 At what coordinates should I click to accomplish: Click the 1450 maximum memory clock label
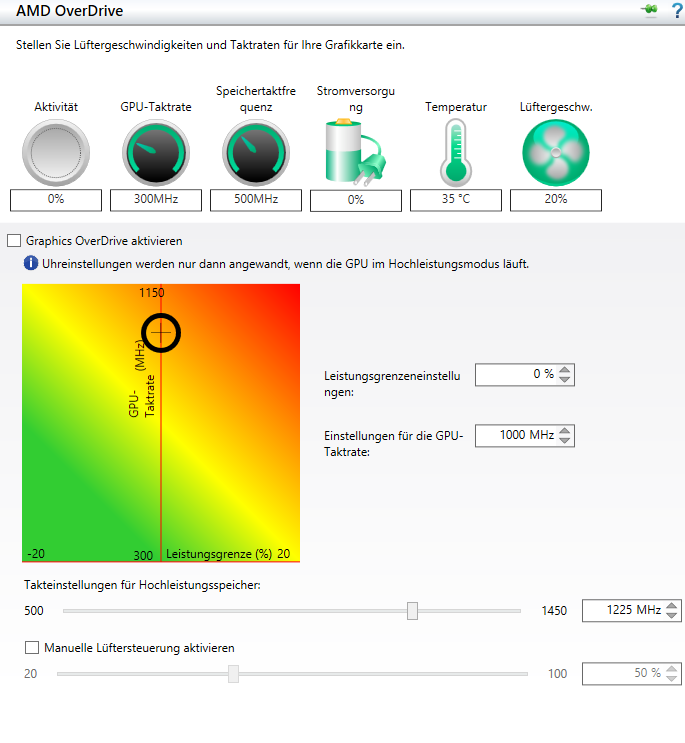[x=554, y=611]
